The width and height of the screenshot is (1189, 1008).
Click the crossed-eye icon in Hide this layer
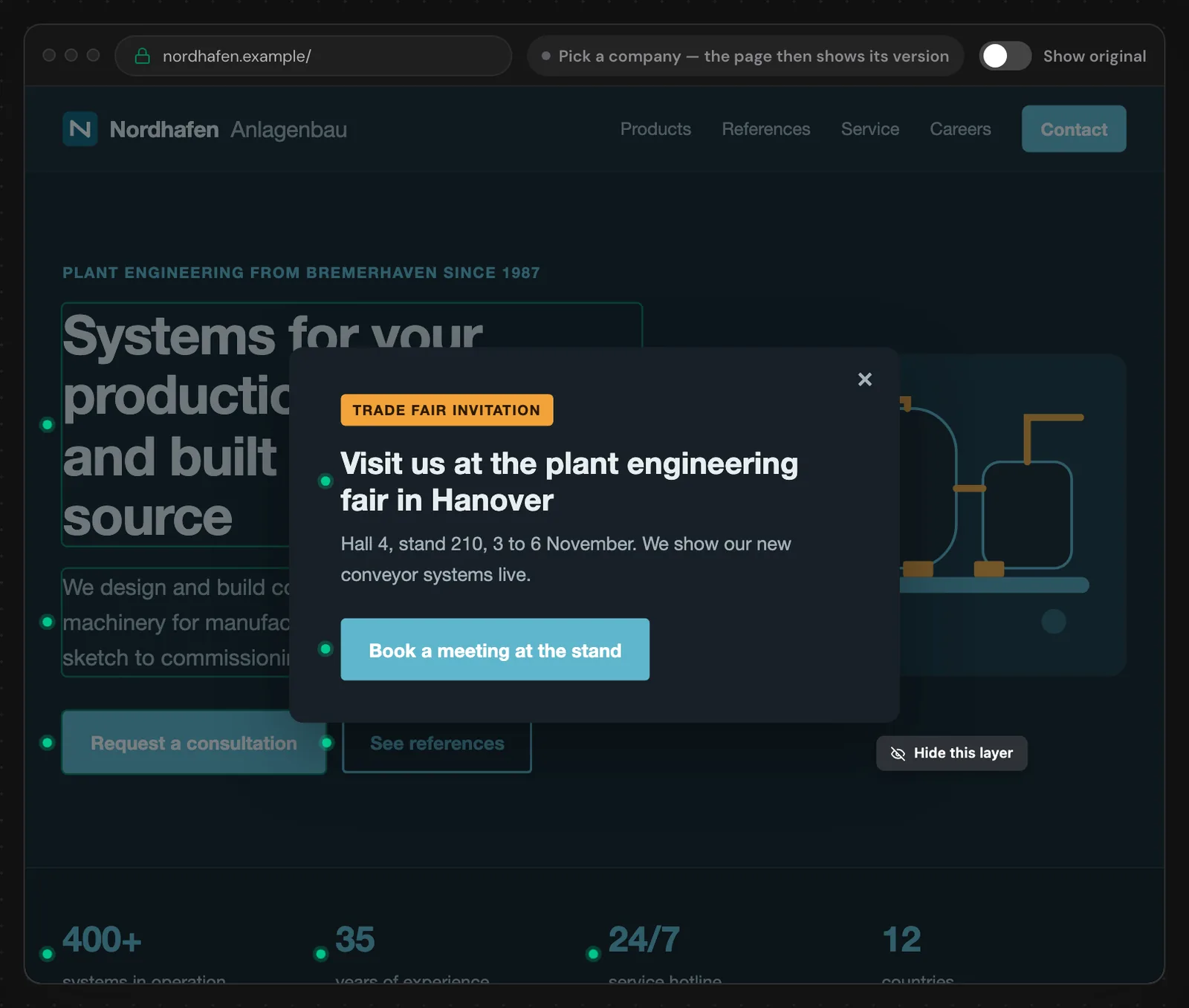coord(898,754)
